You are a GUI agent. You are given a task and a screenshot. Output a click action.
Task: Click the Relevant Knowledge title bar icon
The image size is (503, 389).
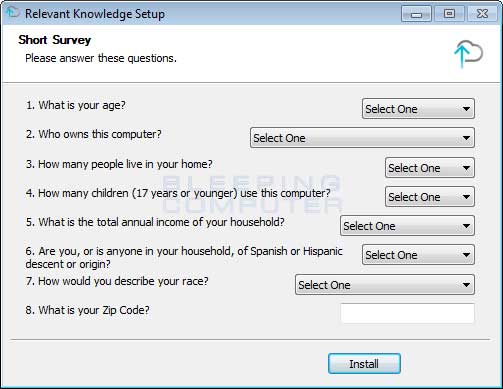click(x=13, y=13)
